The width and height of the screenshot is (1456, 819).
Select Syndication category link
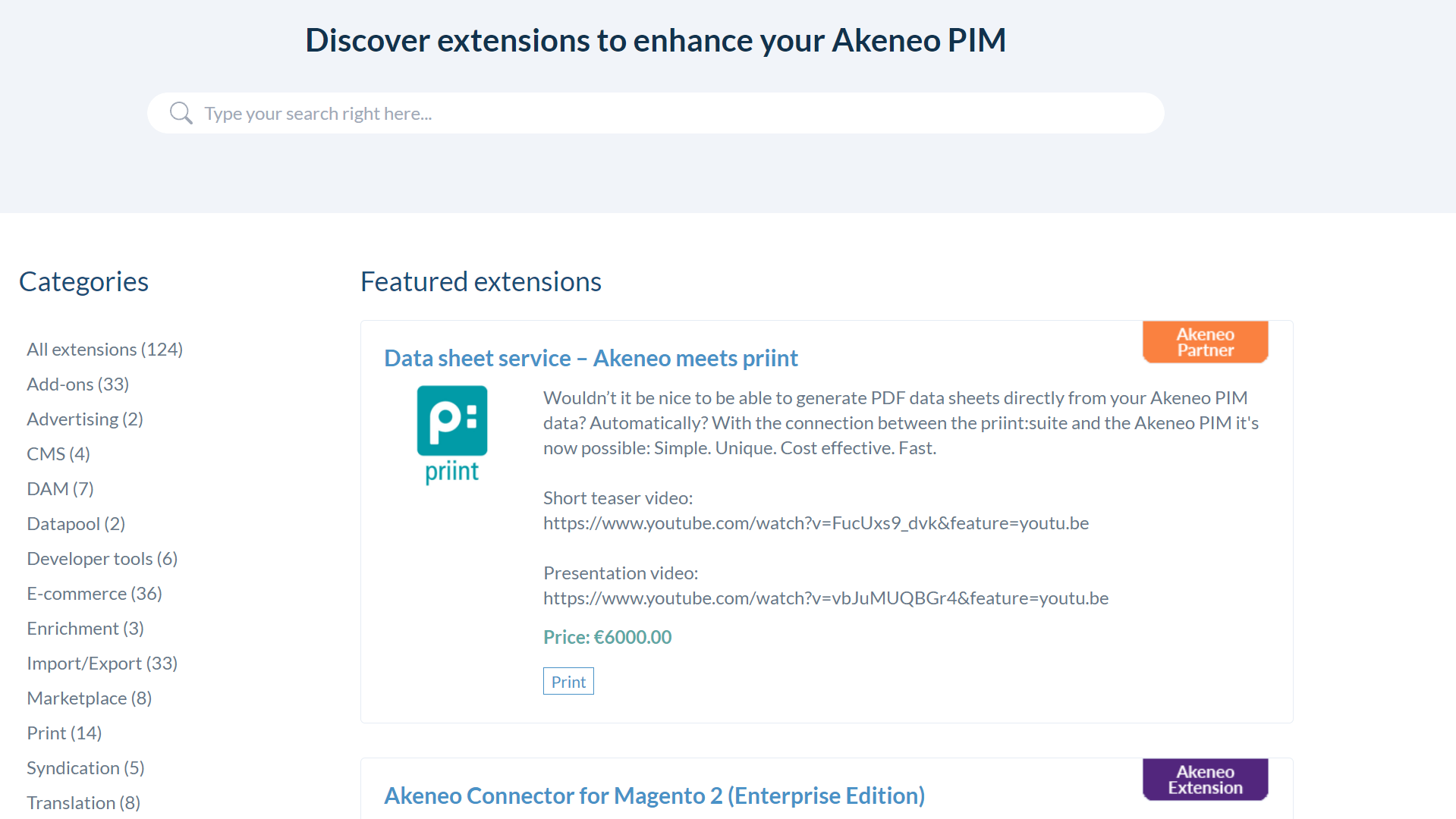85,768
